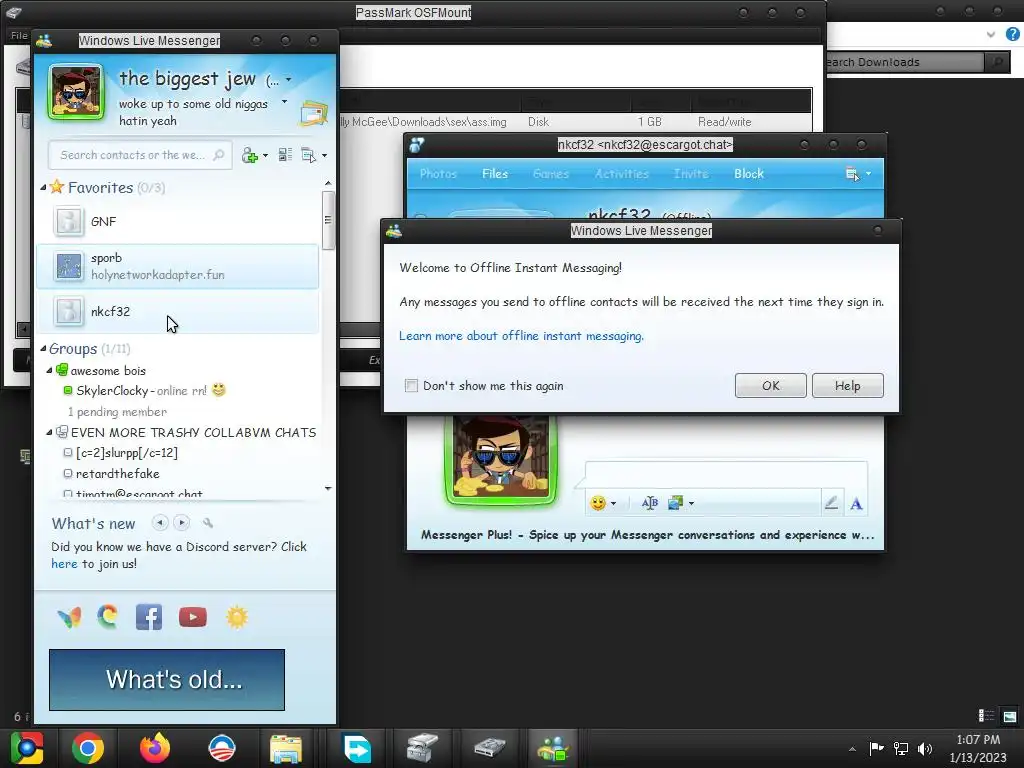Open the YouTube icon in Messenger
Image resolution: width=1024 pixels, height=768 pixels.
click(193, 617)
